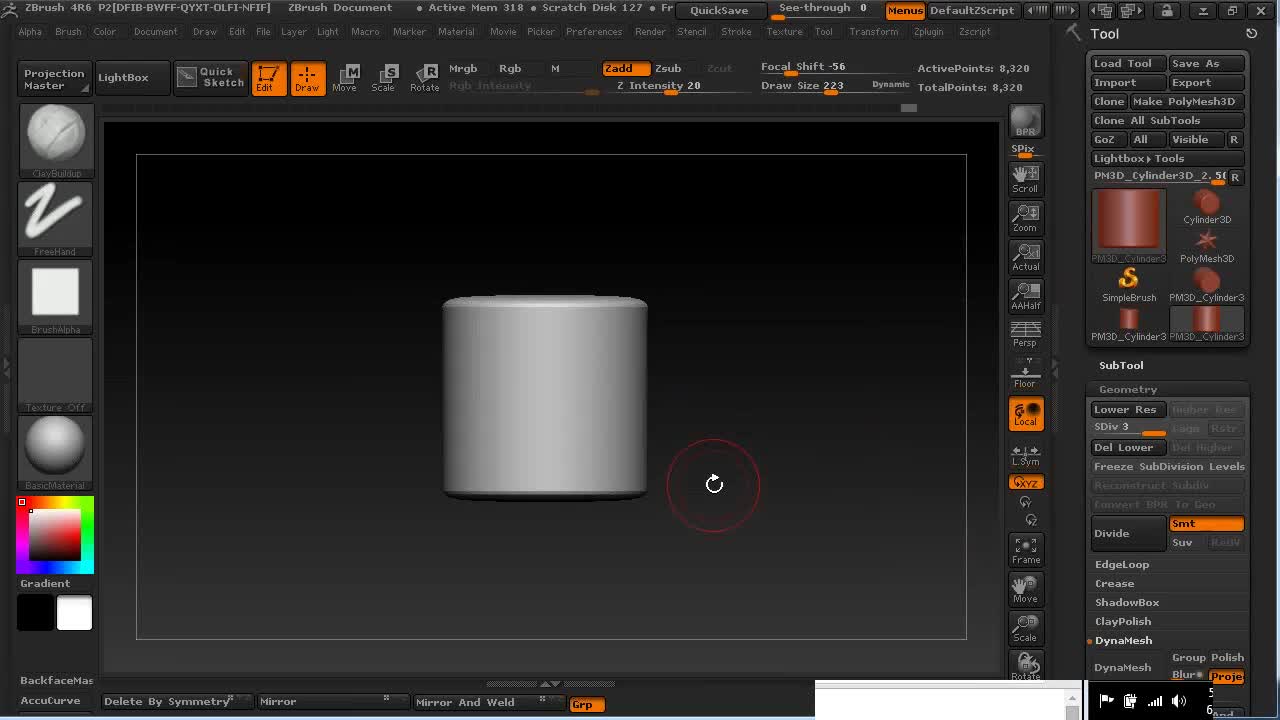Select the Scale transform button in top shelf

pos(383,78)
